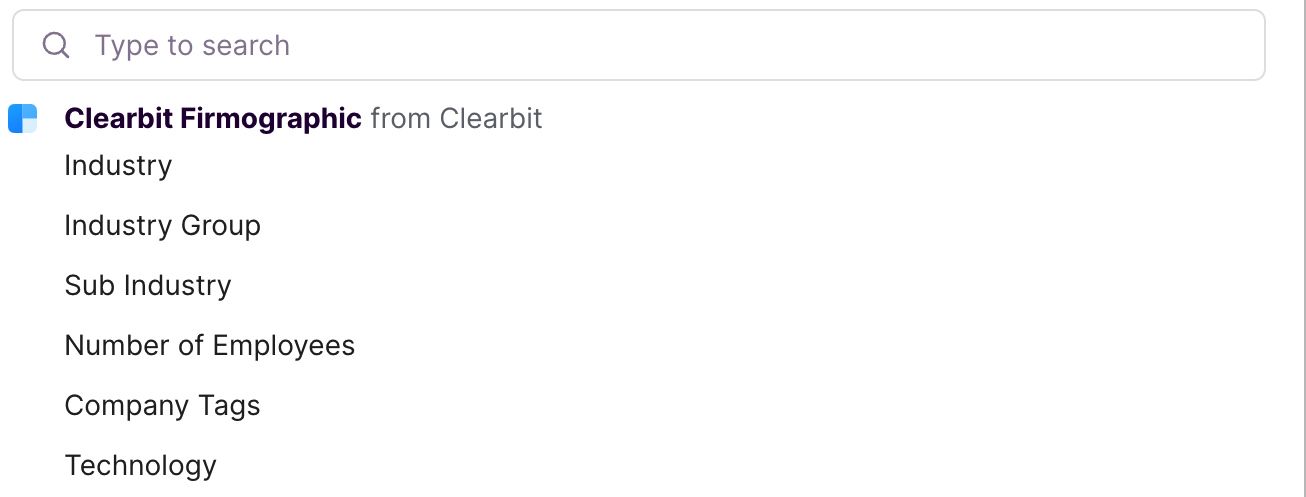
Task: Click the magnifying glass search icon
Action: [57, 45]
